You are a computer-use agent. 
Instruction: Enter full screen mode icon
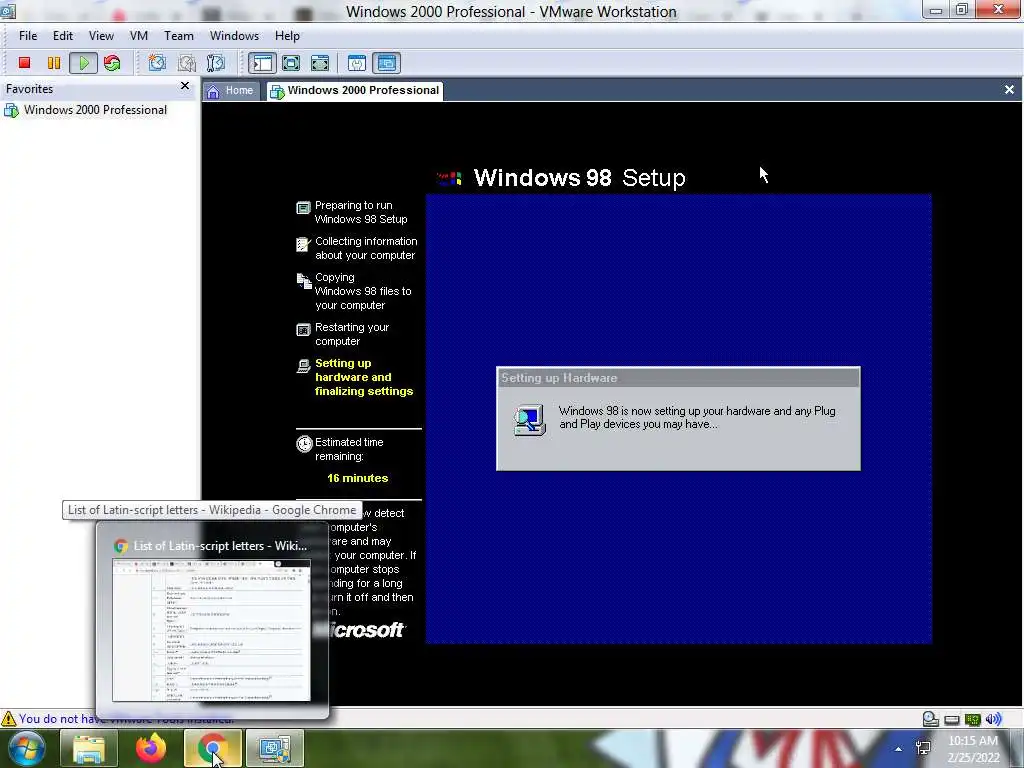coord(291,63)
